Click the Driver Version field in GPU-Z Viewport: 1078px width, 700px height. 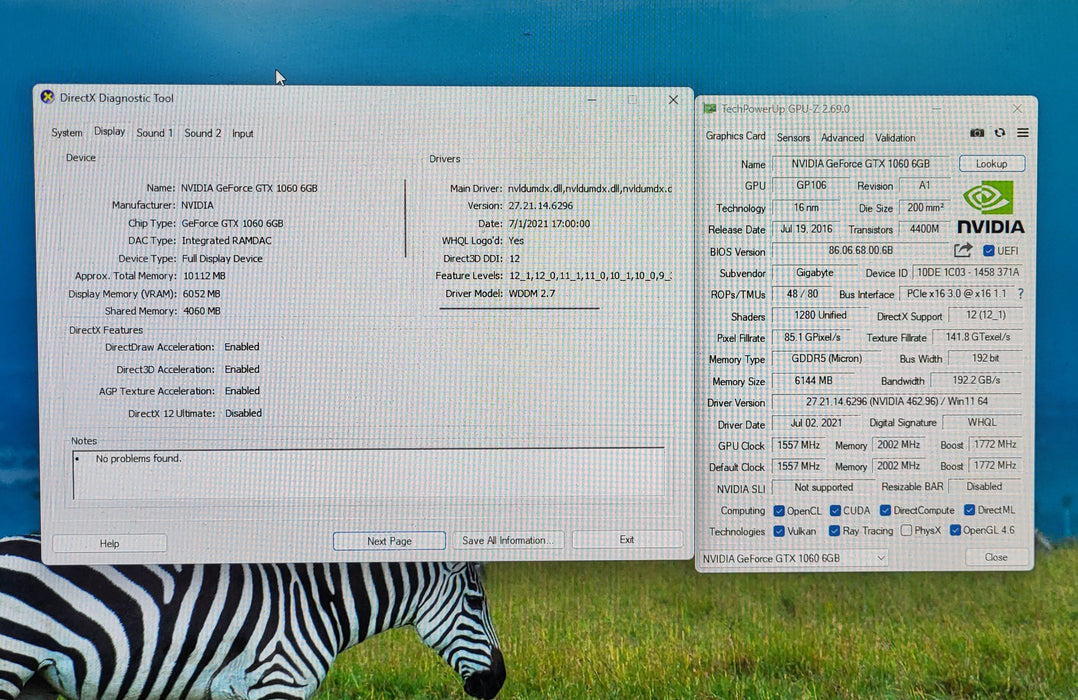click(x=897, y=401)
